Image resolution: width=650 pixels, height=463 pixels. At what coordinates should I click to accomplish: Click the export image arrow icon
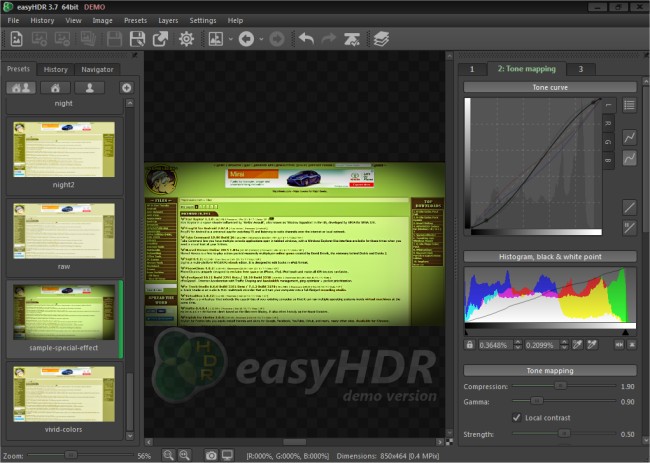[161, 40]
